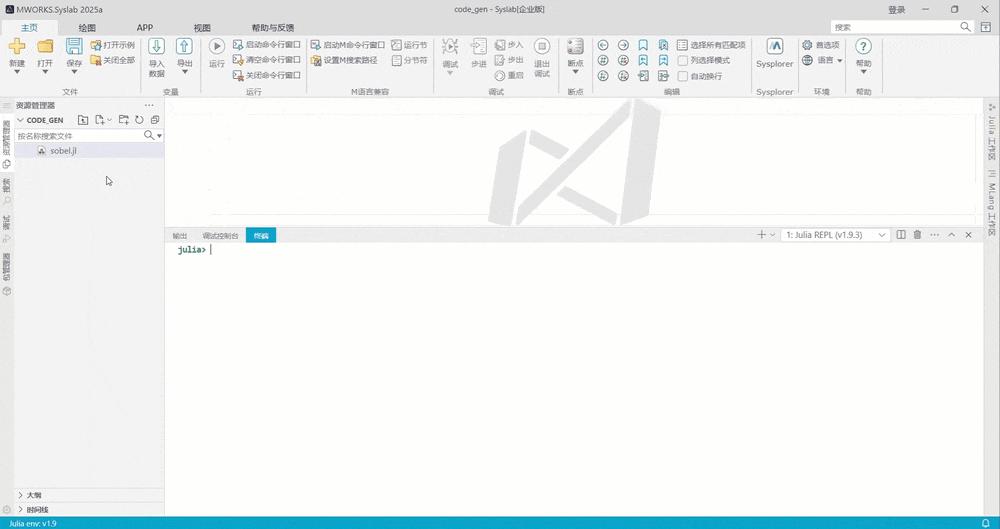The height and width of the screenshot is (529, 1000).
Task: Click the kill terminal trash icon
Action: (x=917, y=235)
